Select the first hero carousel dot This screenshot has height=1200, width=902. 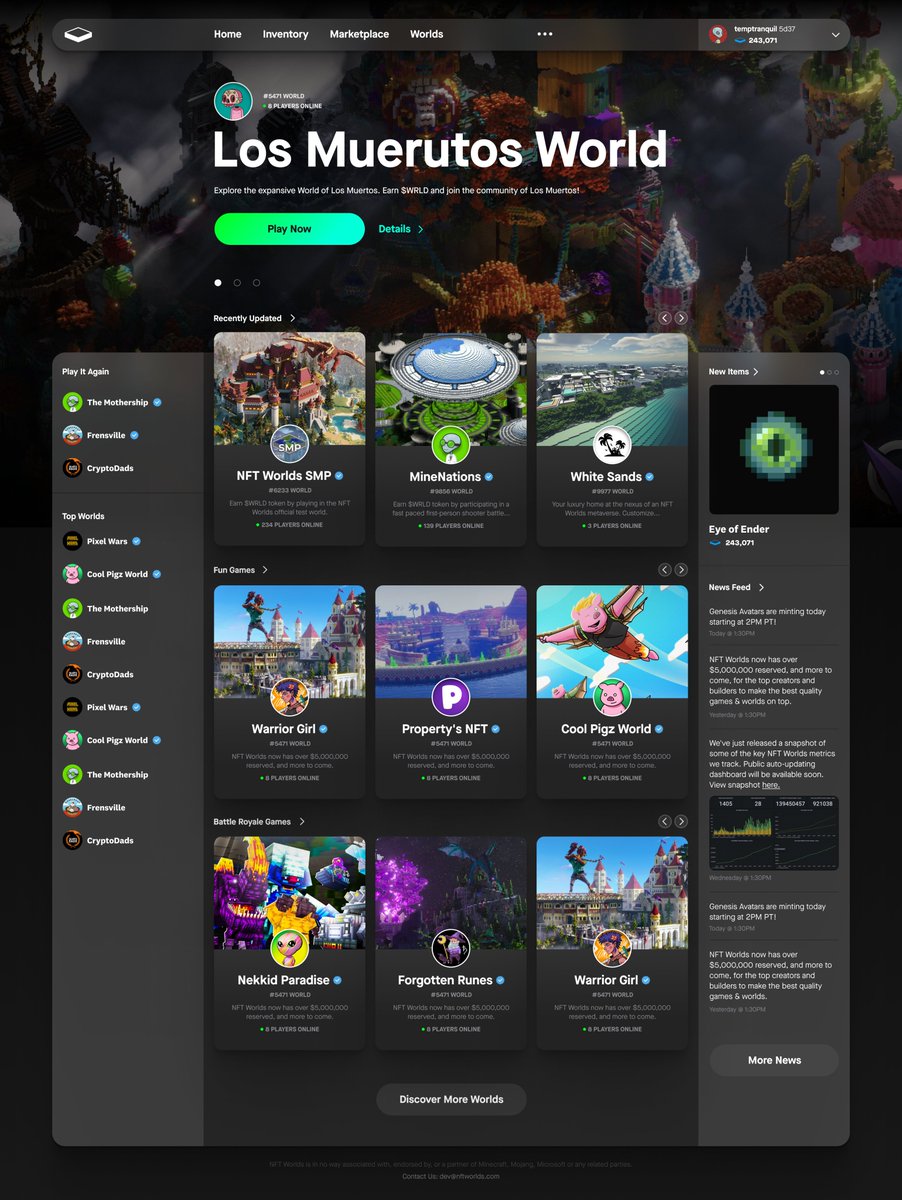pos(218,283)
